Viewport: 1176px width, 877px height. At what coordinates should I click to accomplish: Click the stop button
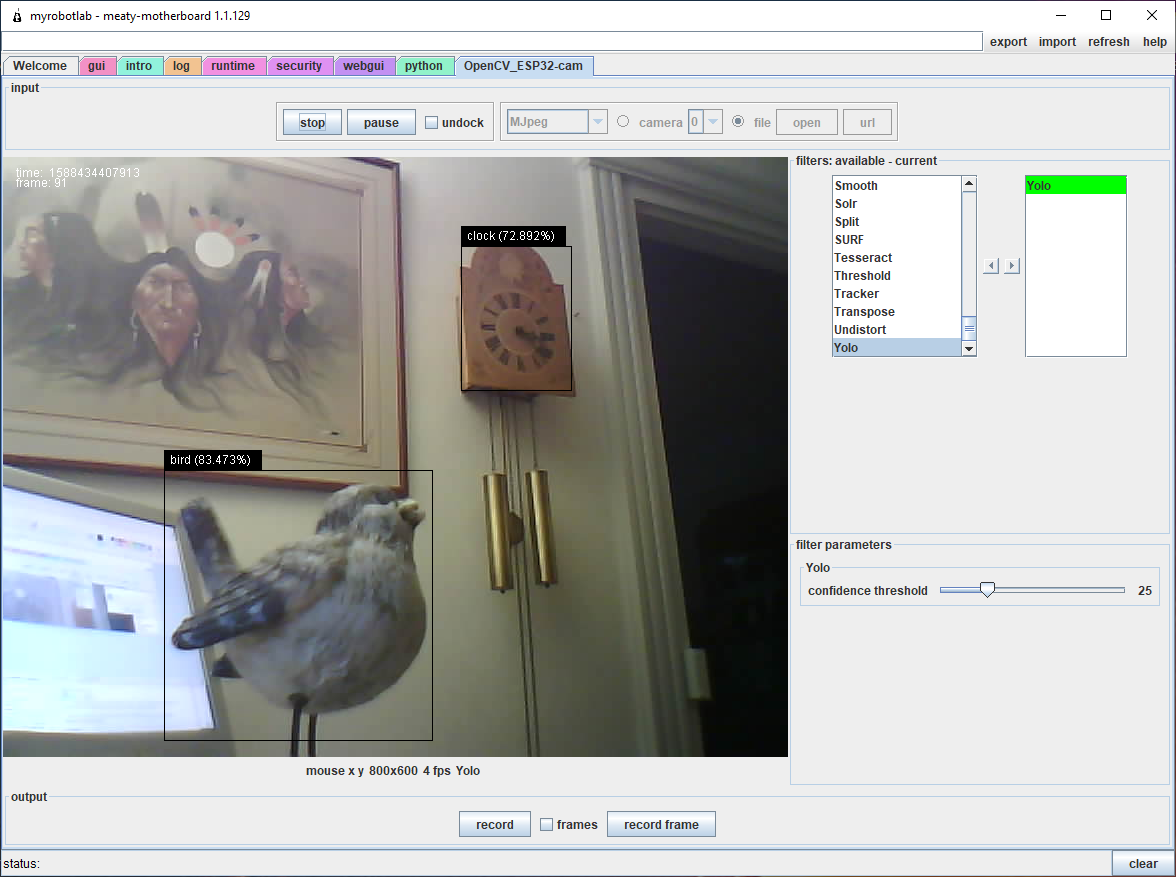point(312,122)
